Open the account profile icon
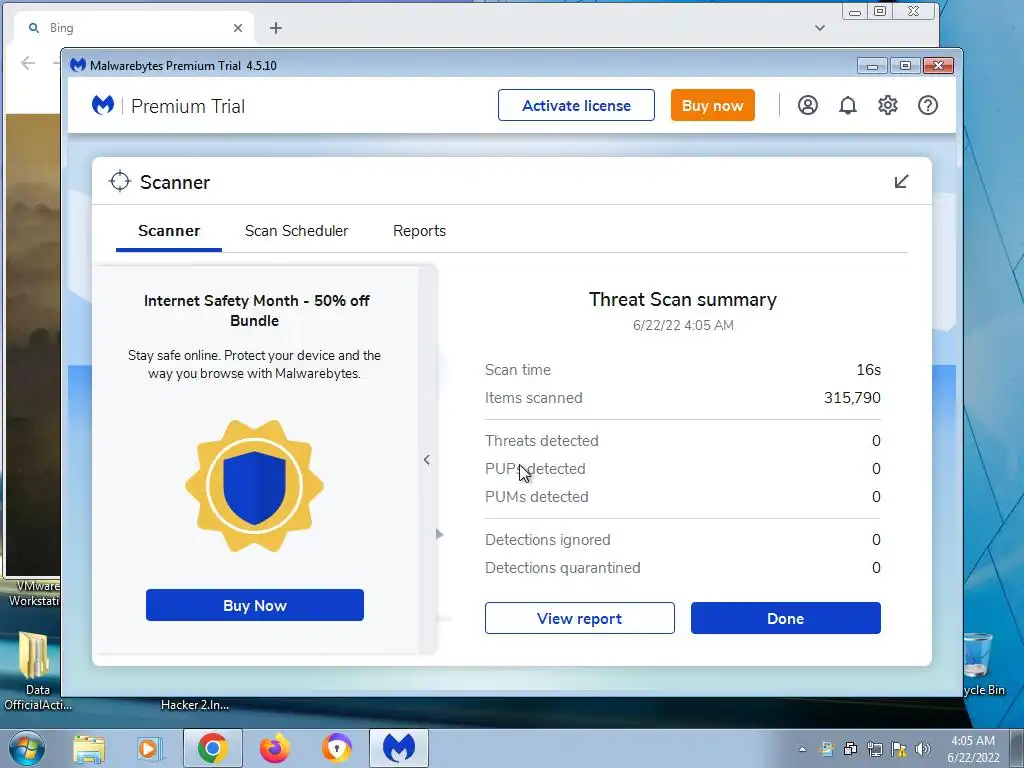This screenshot has width=1024, height=768. point(807,105)
